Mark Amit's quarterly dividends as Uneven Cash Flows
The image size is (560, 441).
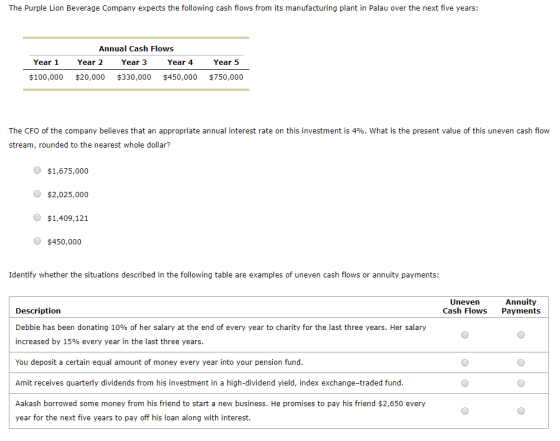click(x=465, y=383)
